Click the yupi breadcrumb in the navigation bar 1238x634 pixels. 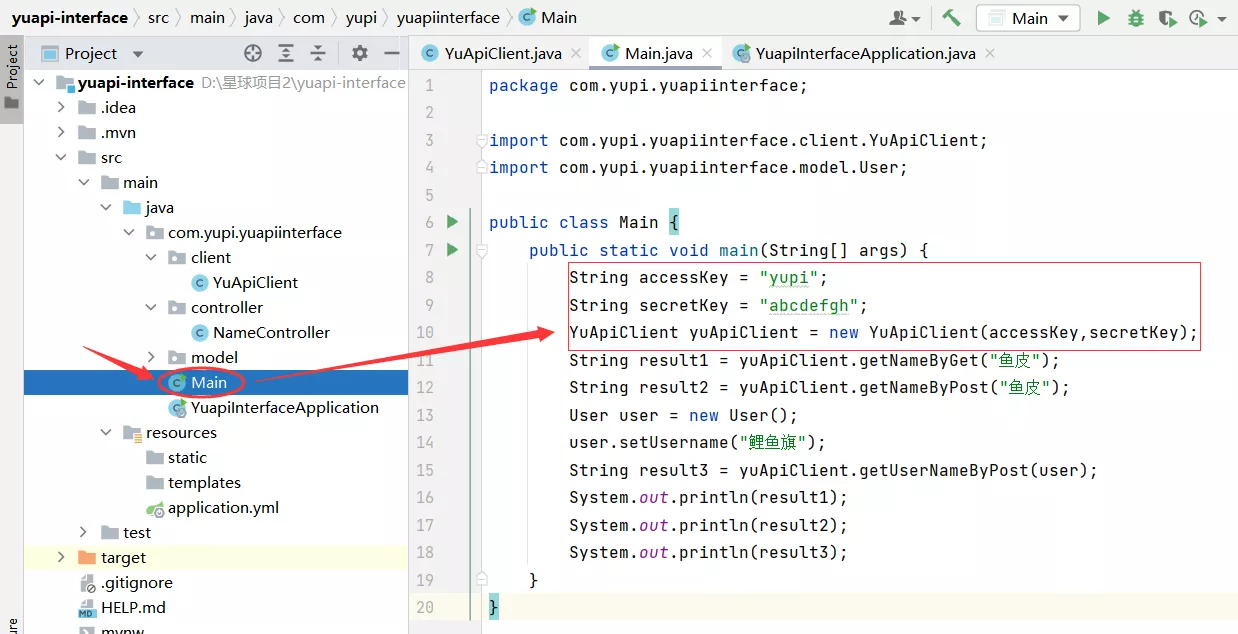361,17
